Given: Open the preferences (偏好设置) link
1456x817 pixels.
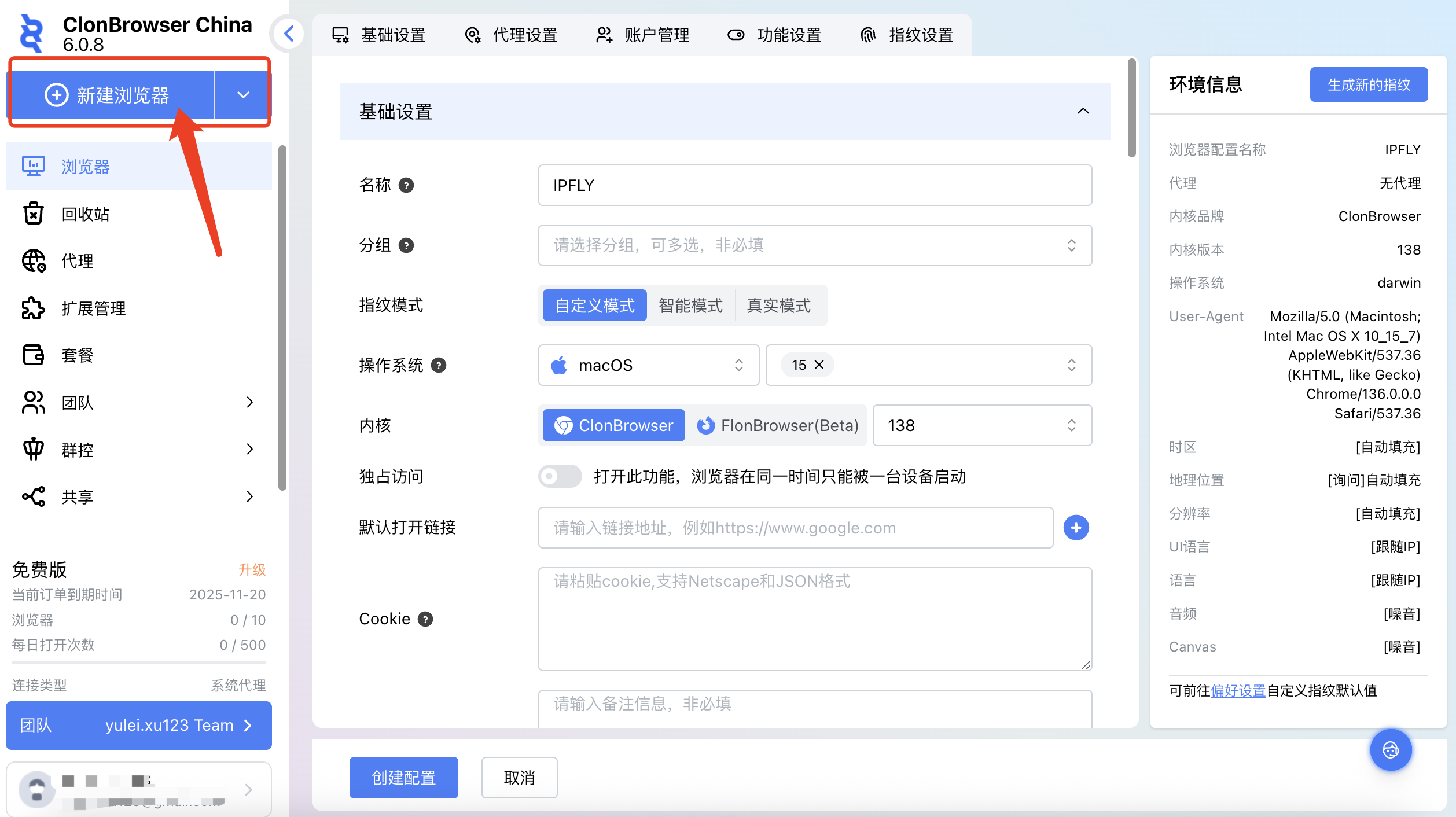Looking at the screenshot, I should [x=1238, y=691].
